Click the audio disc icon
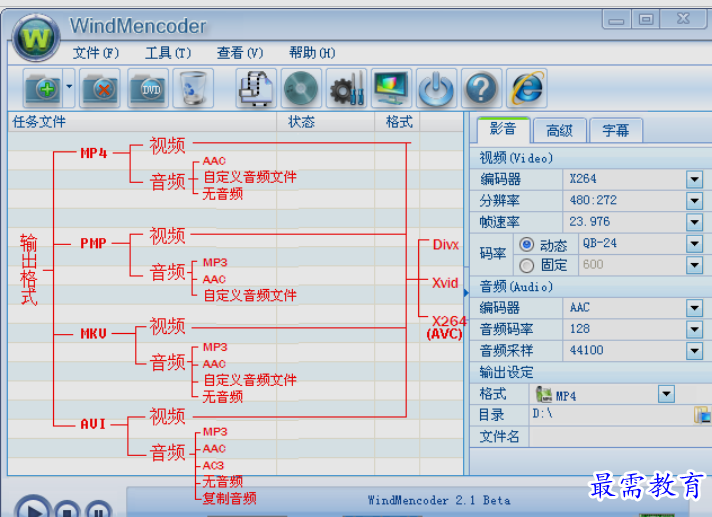 click(x=301, y=88)
